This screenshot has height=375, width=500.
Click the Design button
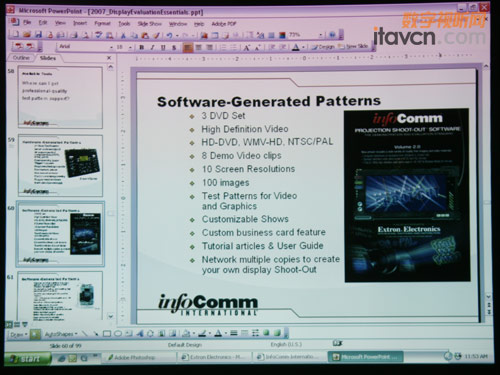[323, 47]
